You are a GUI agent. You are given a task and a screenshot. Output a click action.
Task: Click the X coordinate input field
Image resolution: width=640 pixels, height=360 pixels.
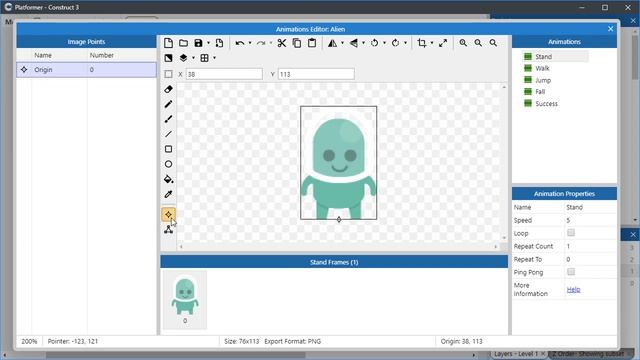point(224,74)
